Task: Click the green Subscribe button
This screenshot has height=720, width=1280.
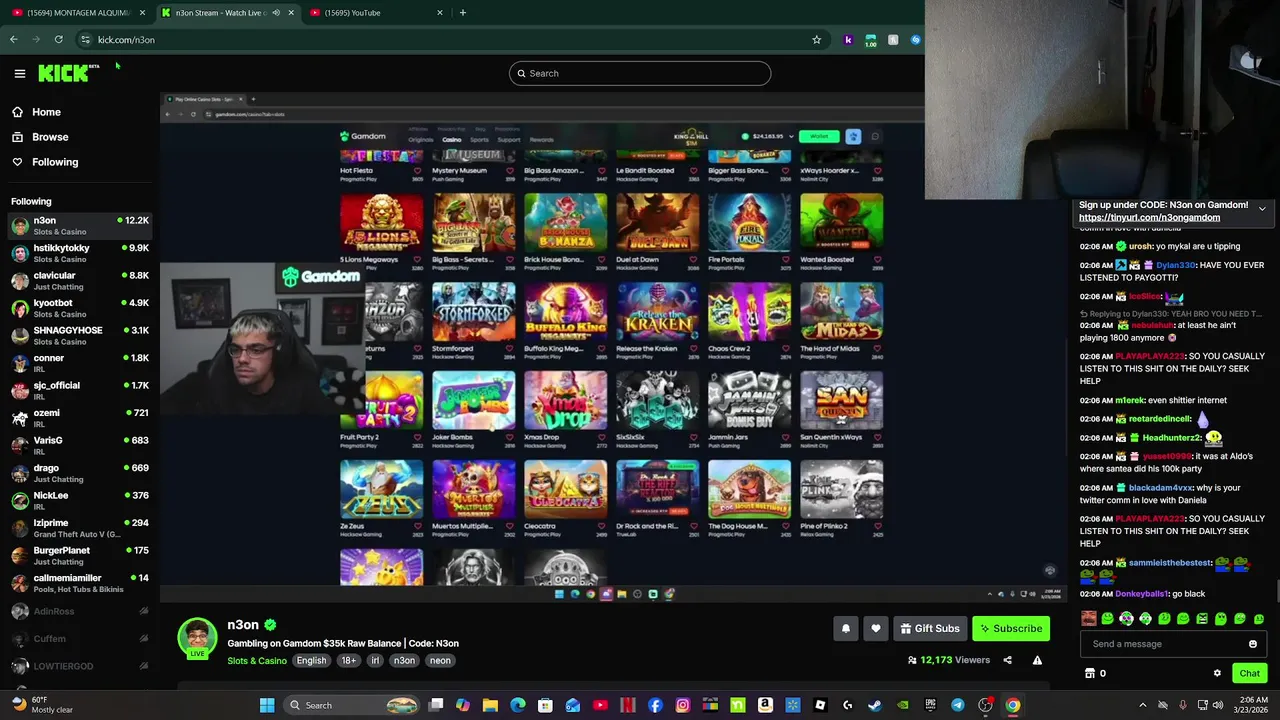Action: (1011, 628)
